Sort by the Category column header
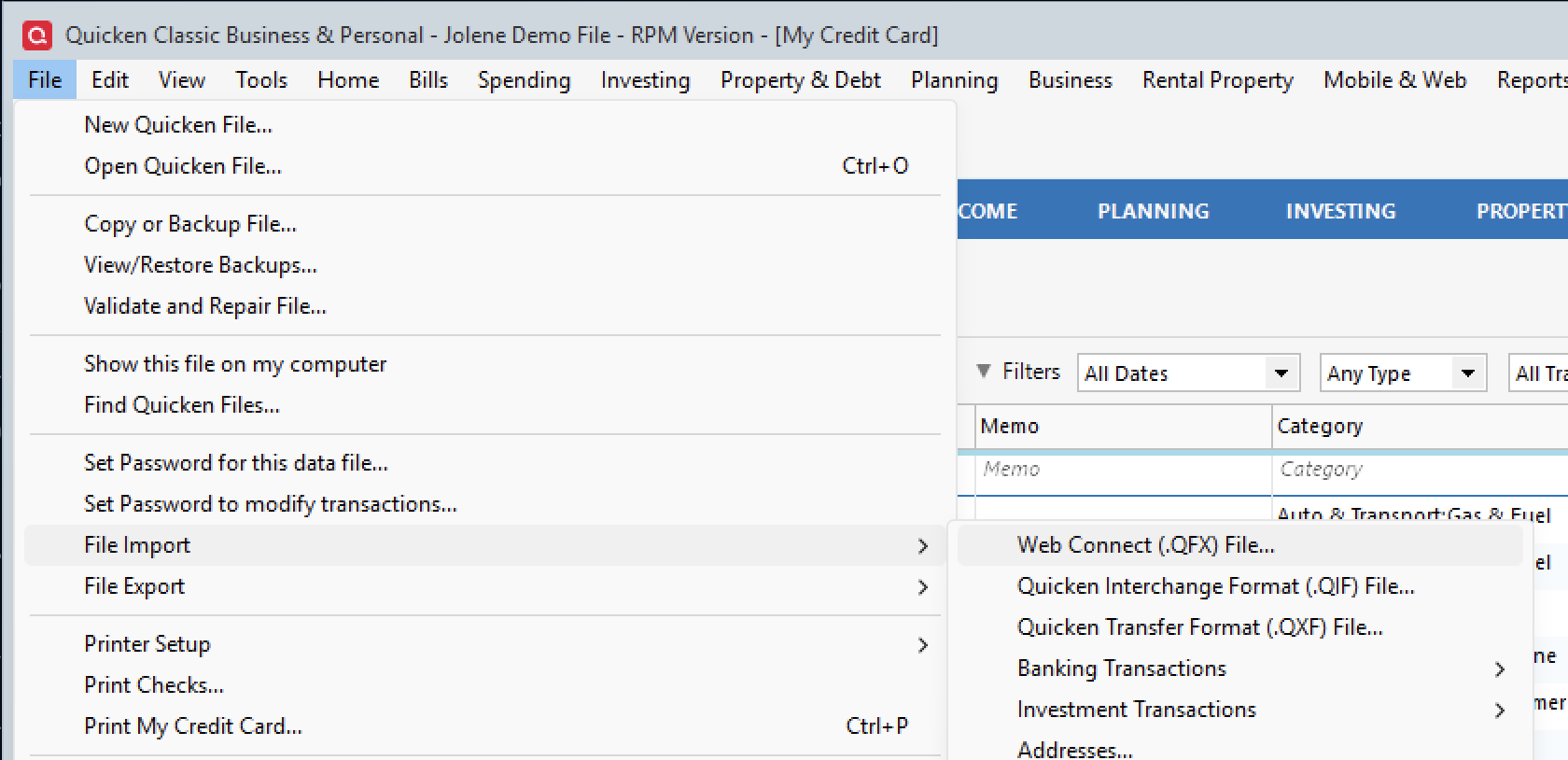The width and height of the screenshot is (1568, 760). [1420, 427]
